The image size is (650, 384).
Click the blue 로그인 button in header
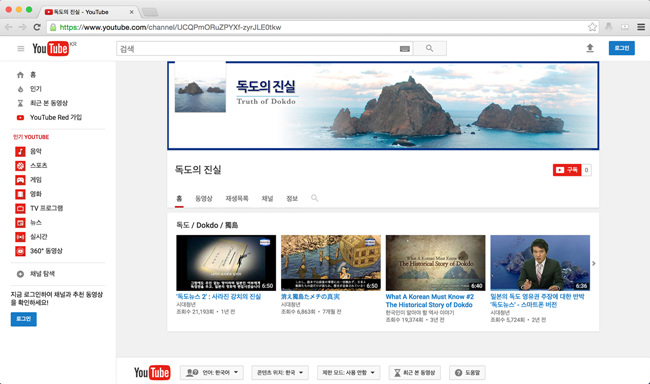pyautogui.click(x=621, y=48)
